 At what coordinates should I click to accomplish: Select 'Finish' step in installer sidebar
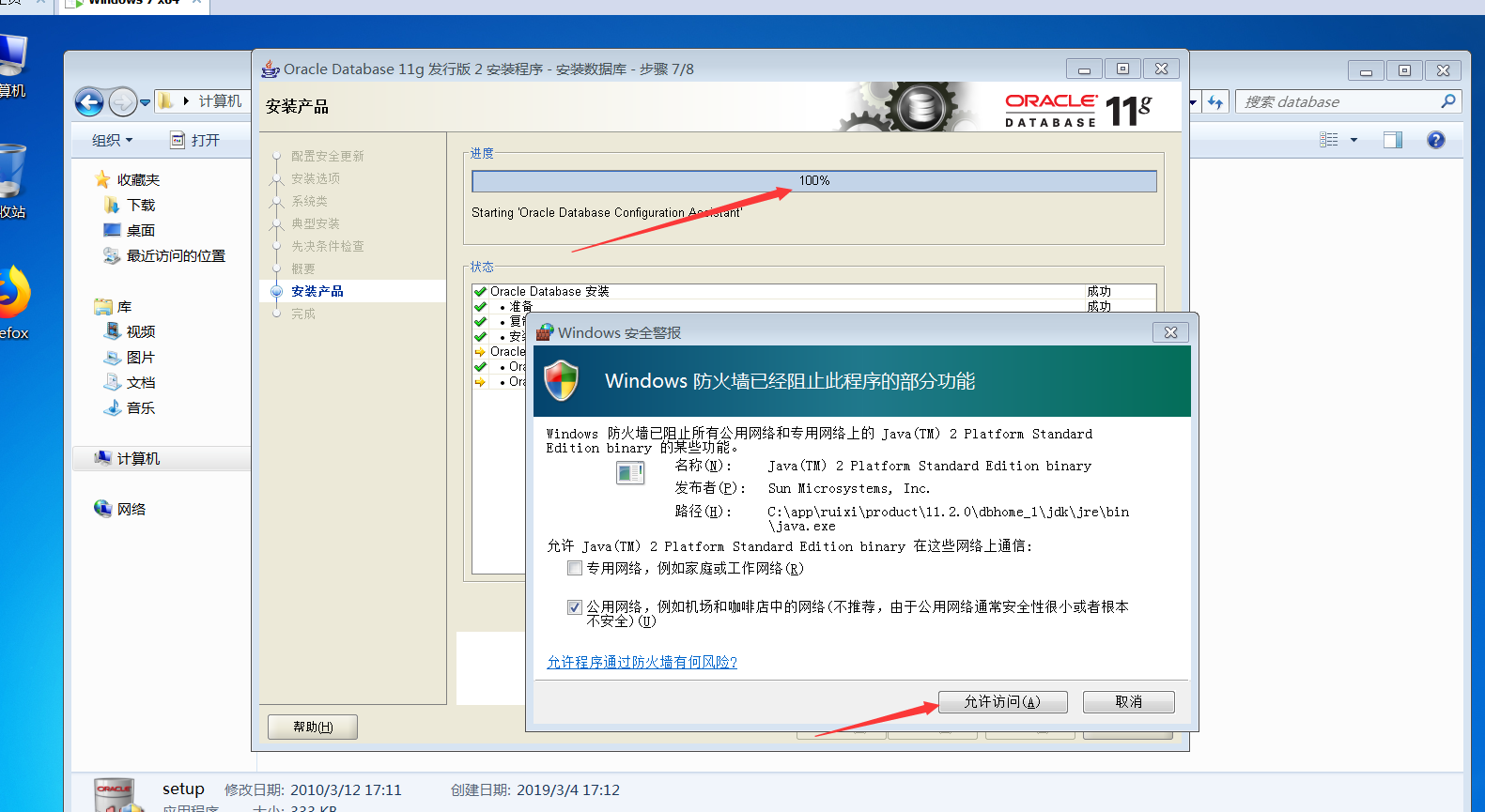point(303,314)
